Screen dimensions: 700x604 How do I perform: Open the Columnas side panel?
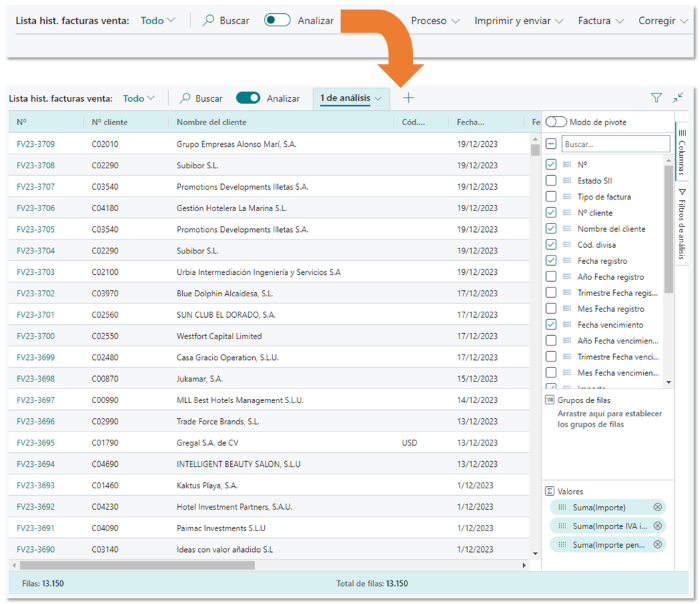(682, 152)
